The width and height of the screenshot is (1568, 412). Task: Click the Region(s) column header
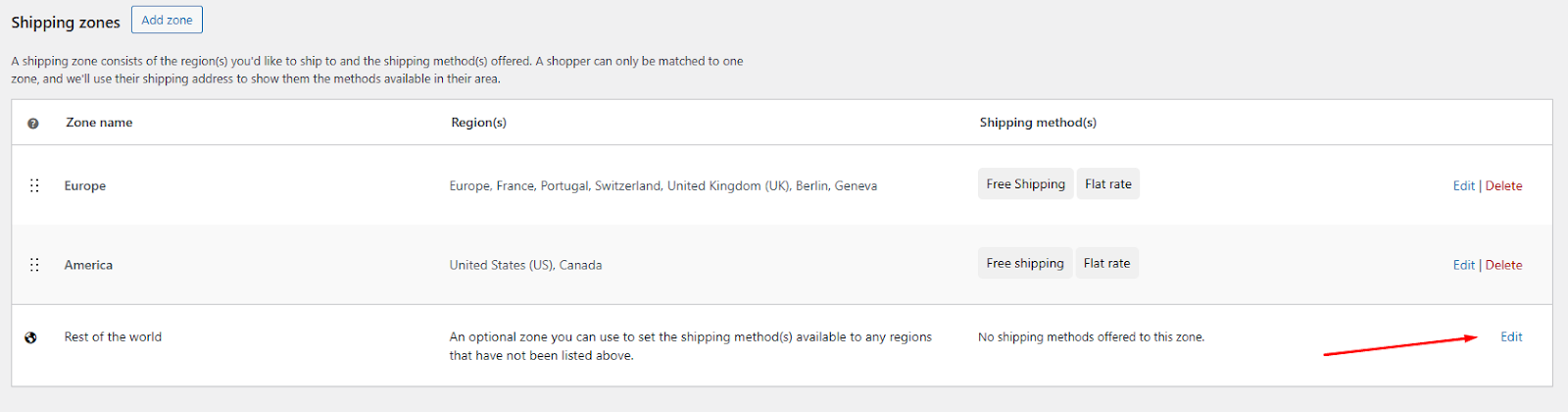tap(478, 123)
